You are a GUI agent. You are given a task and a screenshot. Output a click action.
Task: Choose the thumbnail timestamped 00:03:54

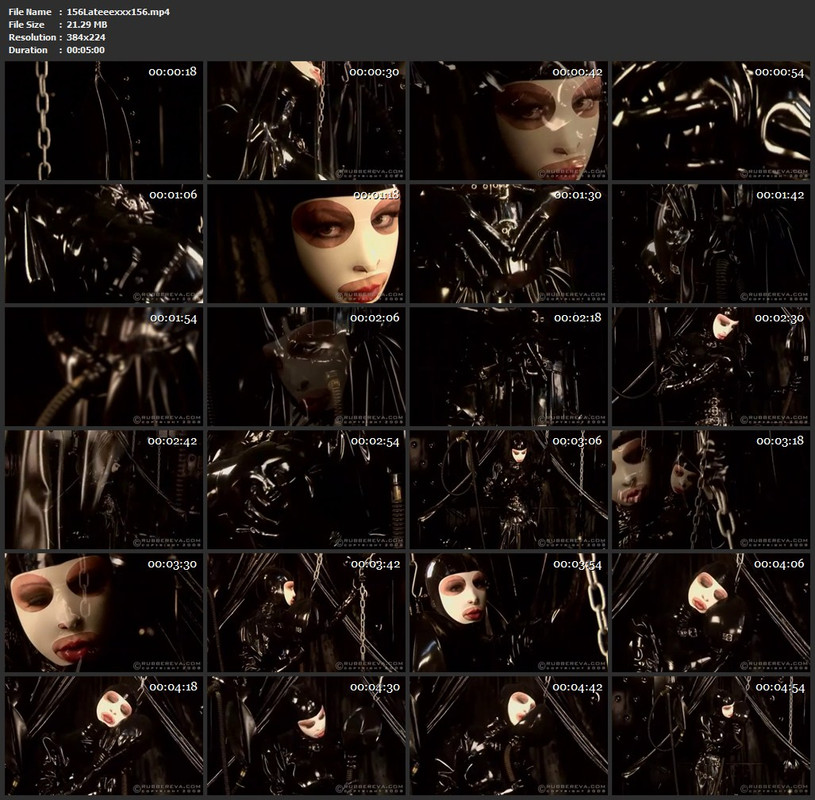click(509, 613)
